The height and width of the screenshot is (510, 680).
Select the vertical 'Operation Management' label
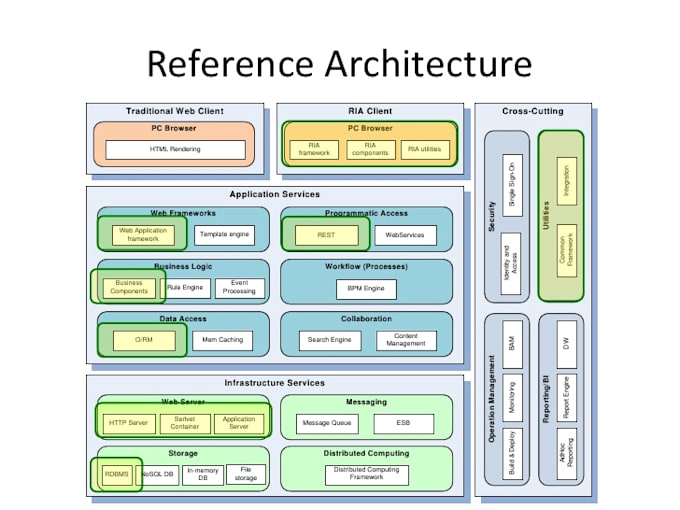click(492, 399)
